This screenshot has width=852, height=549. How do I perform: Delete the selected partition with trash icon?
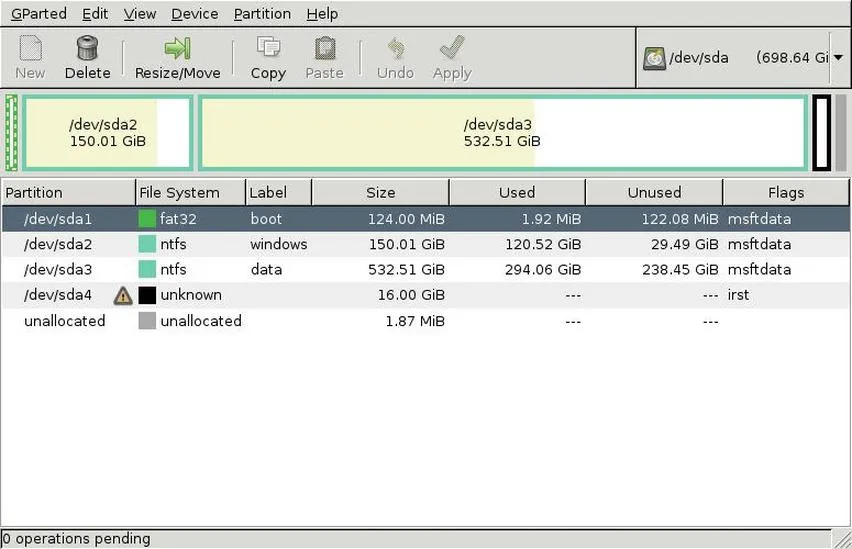(x=87, y=48)
